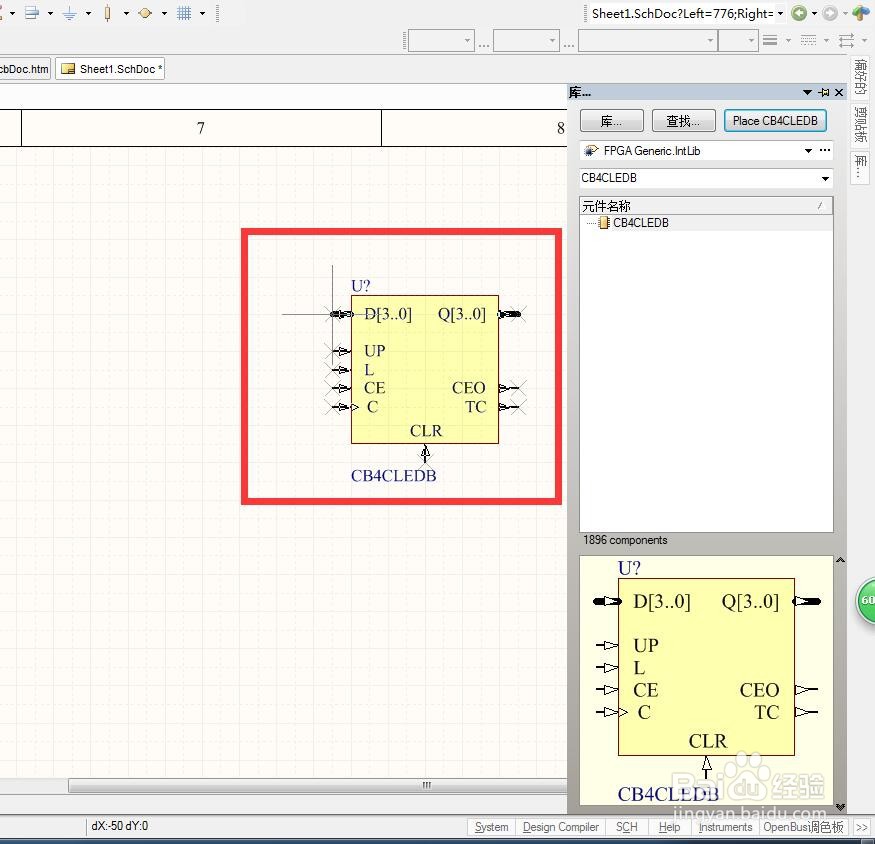This screenshot has height=844, width=875.
Task: Click the CB4CLEDB filter text field
Action: tap(699, 178)
